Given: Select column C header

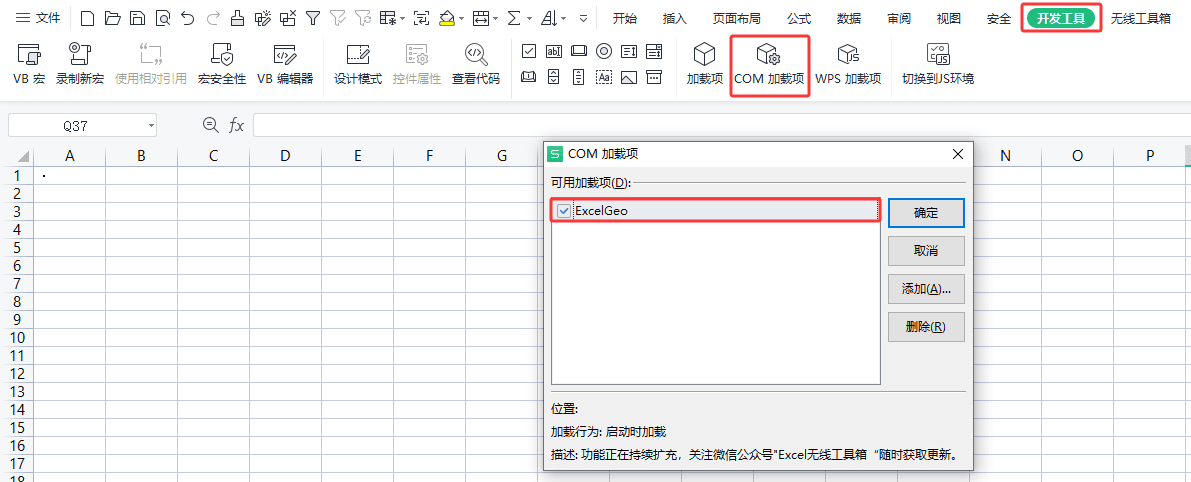Looking at the screenshot, I should pos(213,156).
